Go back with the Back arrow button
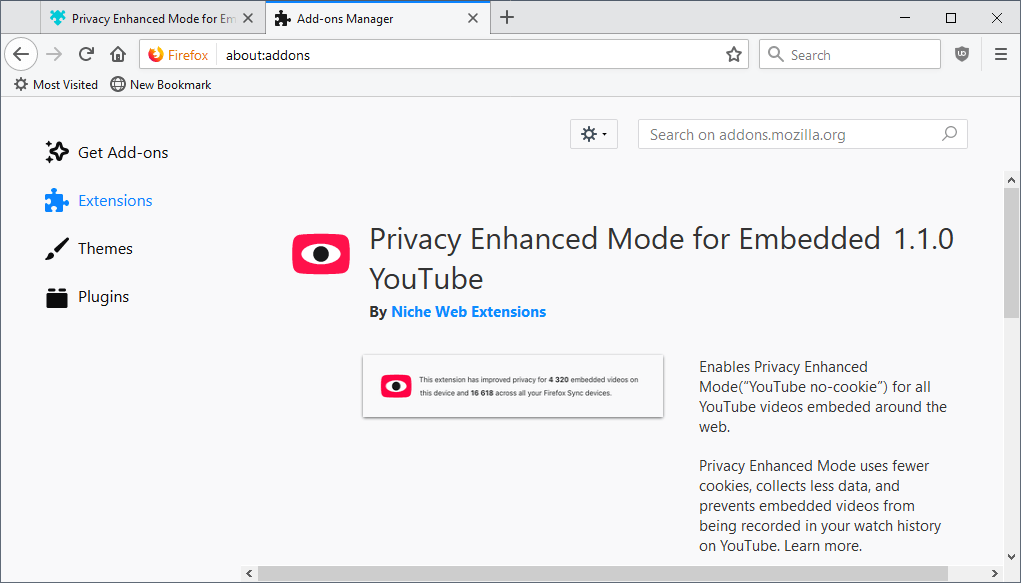Viewport: 1021px width, 583px height. coord(21,54)
